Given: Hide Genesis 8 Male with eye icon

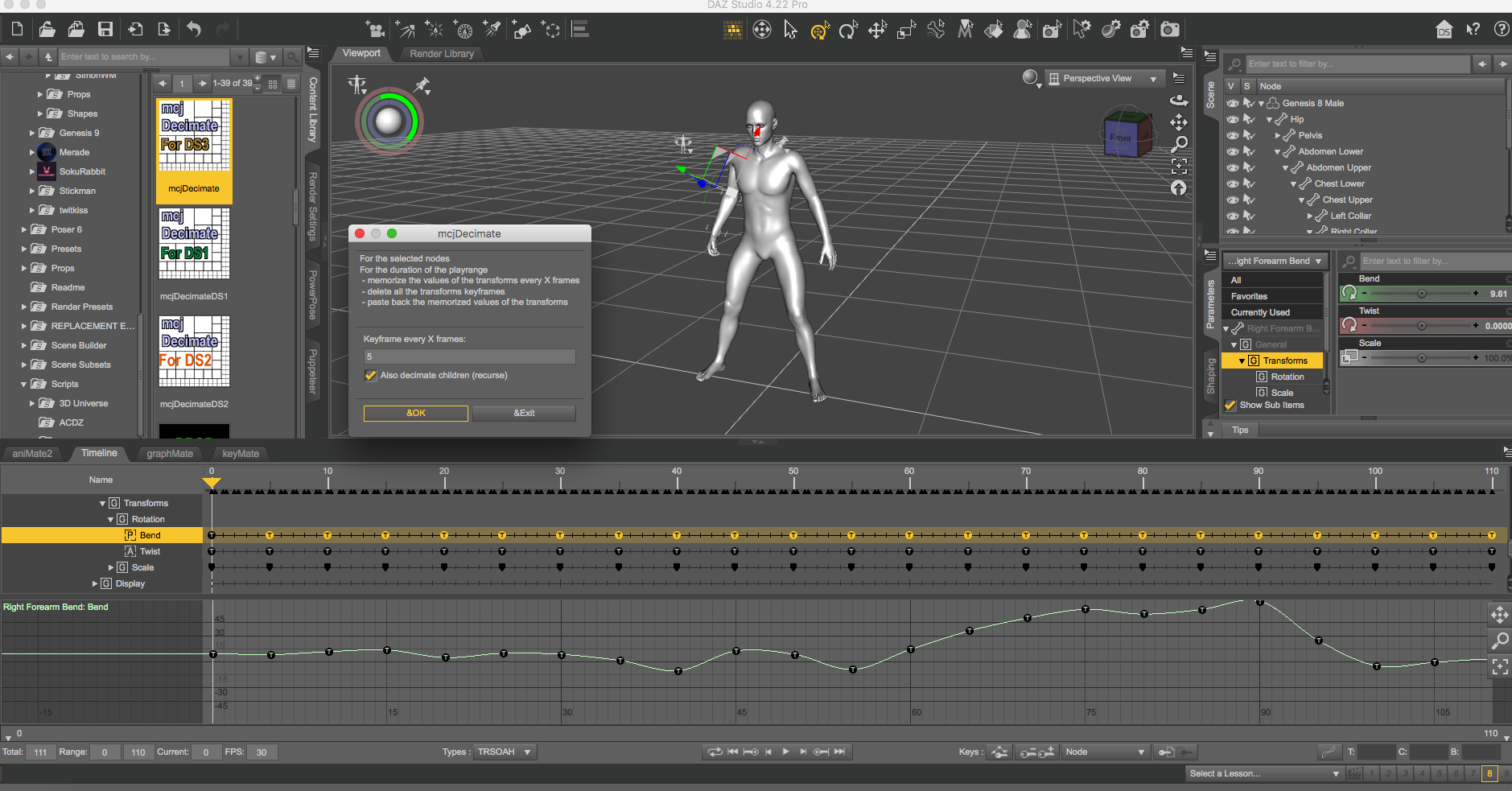Looking at the screenshot, I should click(x=1232, y=103).
